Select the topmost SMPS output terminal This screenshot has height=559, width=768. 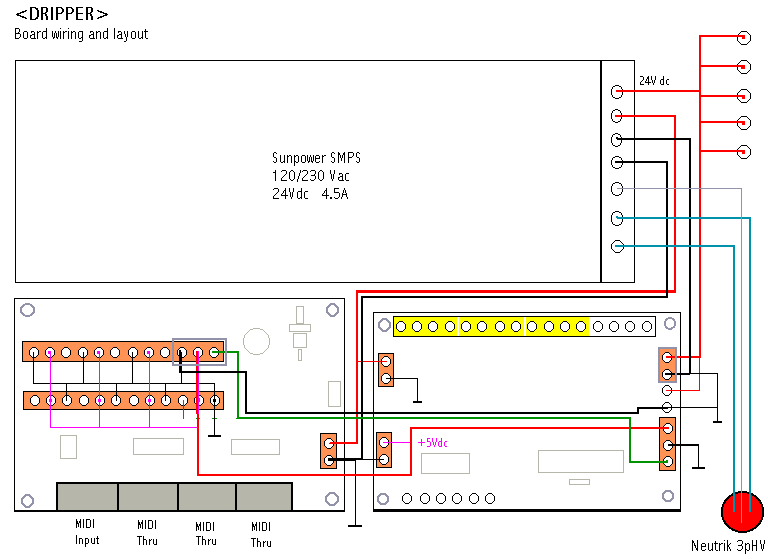617,90
